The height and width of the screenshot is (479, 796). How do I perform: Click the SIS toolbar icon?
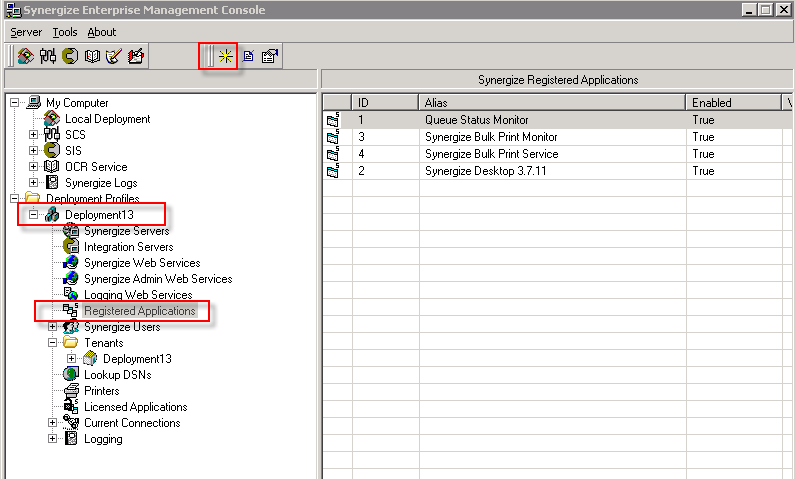pos(70,55)
